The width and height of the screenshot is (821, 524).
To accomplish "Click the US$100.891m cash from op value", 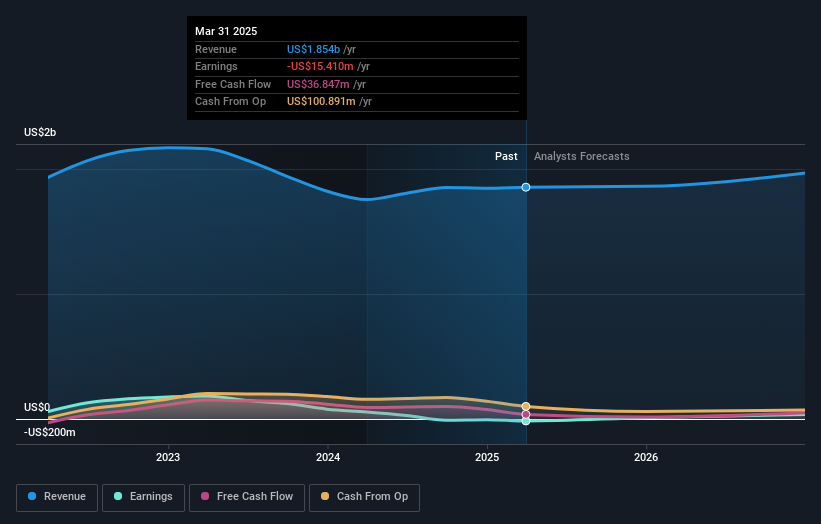I will point(321,102).
